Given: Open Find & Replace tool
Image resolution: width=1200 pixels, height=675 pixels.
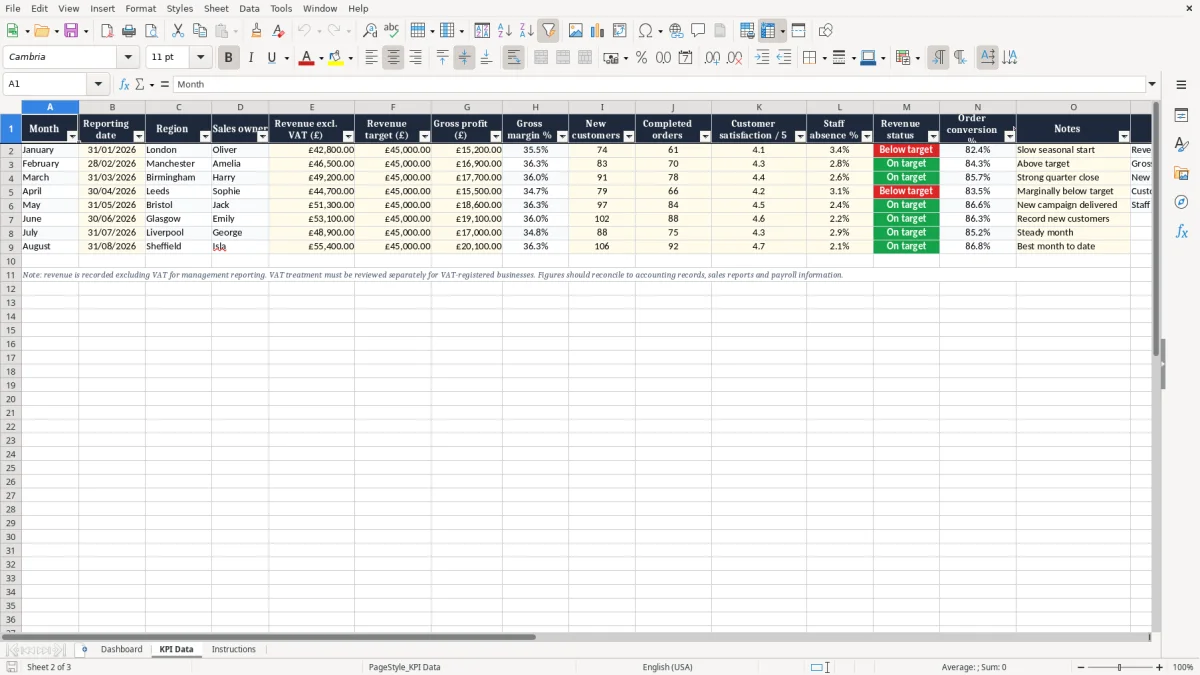Looking at the screenshot, I should (x=370, y=31).
